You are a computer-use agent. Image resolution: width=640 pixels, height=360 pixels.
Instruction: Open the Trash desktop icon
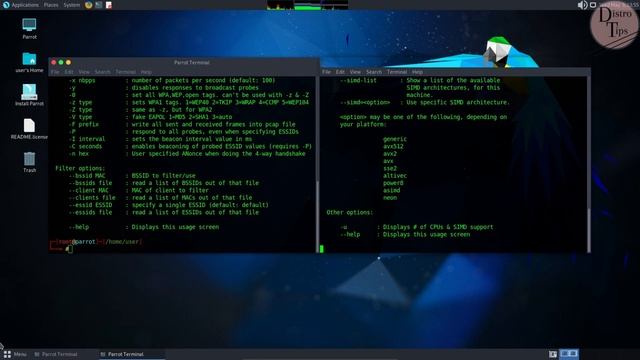coord(29,162)
